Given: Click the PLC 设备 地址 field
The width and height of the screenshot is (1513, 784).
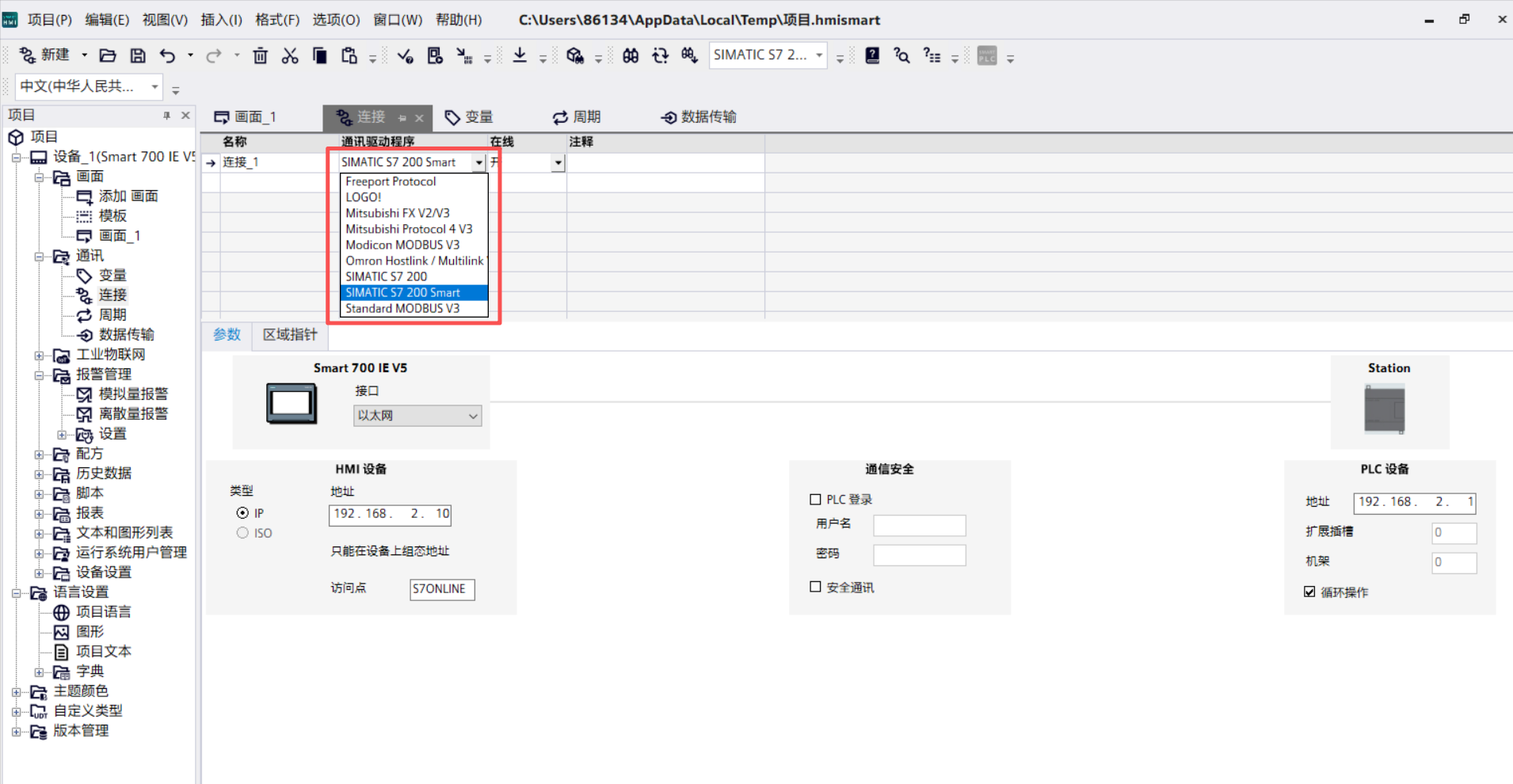Looking at the screenshot, I should click(x=1415, y=502).
